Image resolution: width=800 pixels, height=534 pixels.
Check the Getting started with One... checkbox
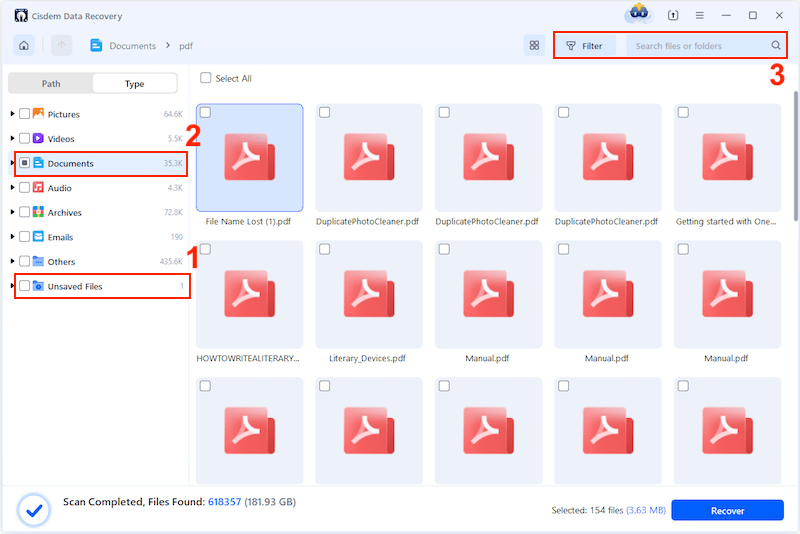683,112
